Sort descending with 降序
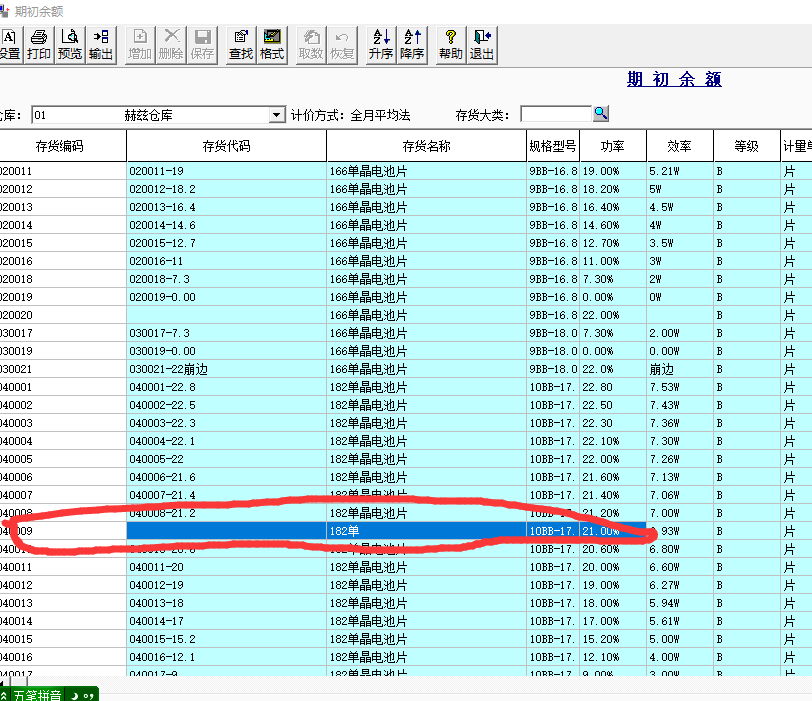812x701 pixels. pos(412,45)
